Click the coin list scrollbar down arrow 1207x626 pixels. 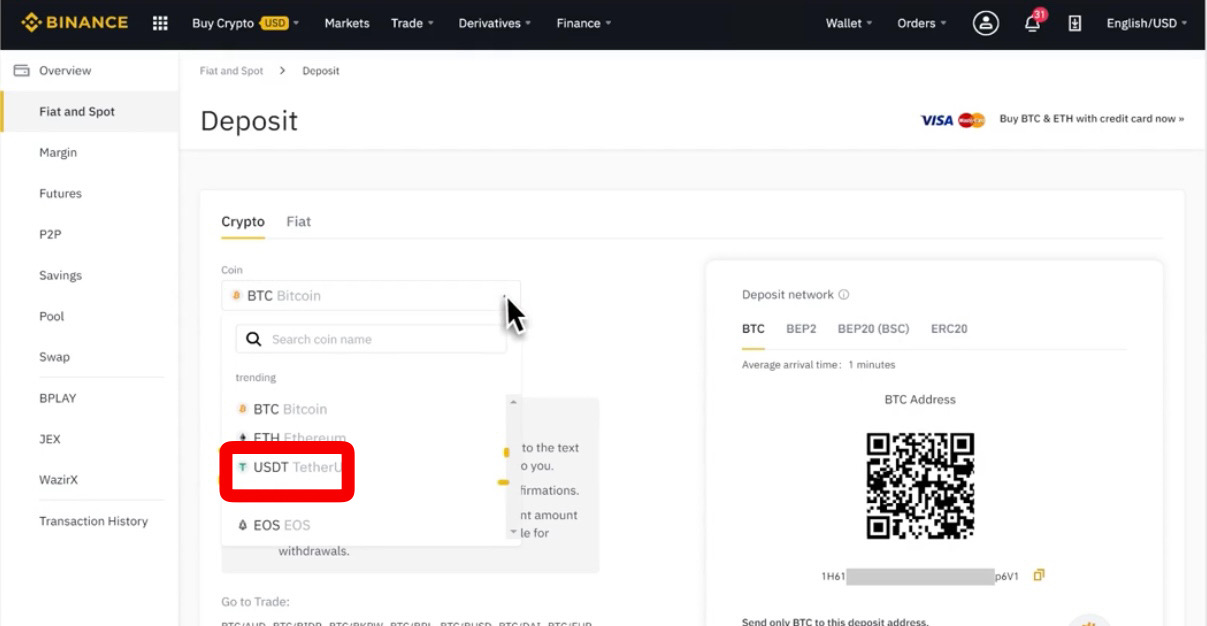[514, 533]
